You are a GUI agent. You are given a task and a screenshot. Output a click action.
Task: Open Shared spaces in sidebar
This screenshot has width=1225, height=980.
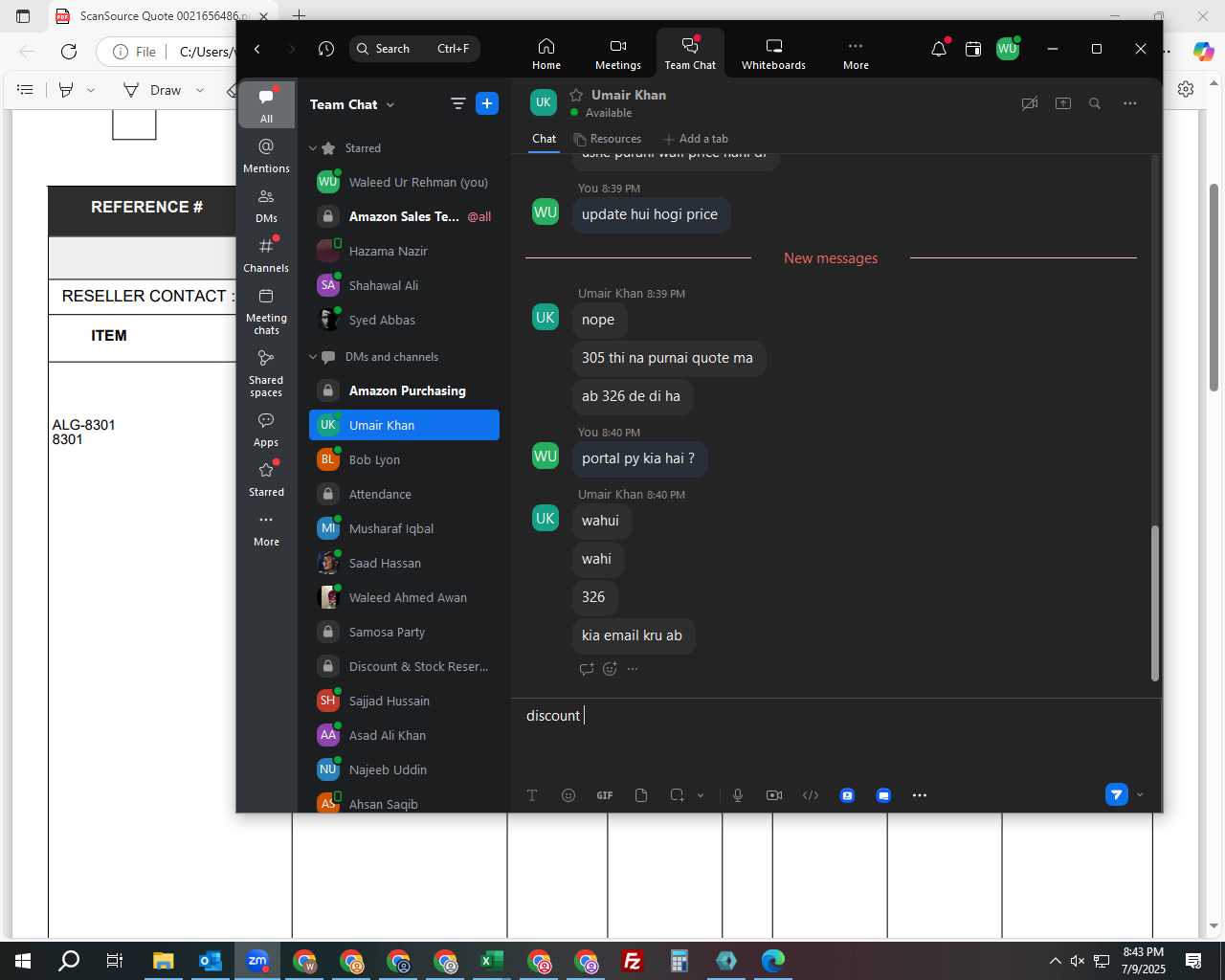coord(266,372)
